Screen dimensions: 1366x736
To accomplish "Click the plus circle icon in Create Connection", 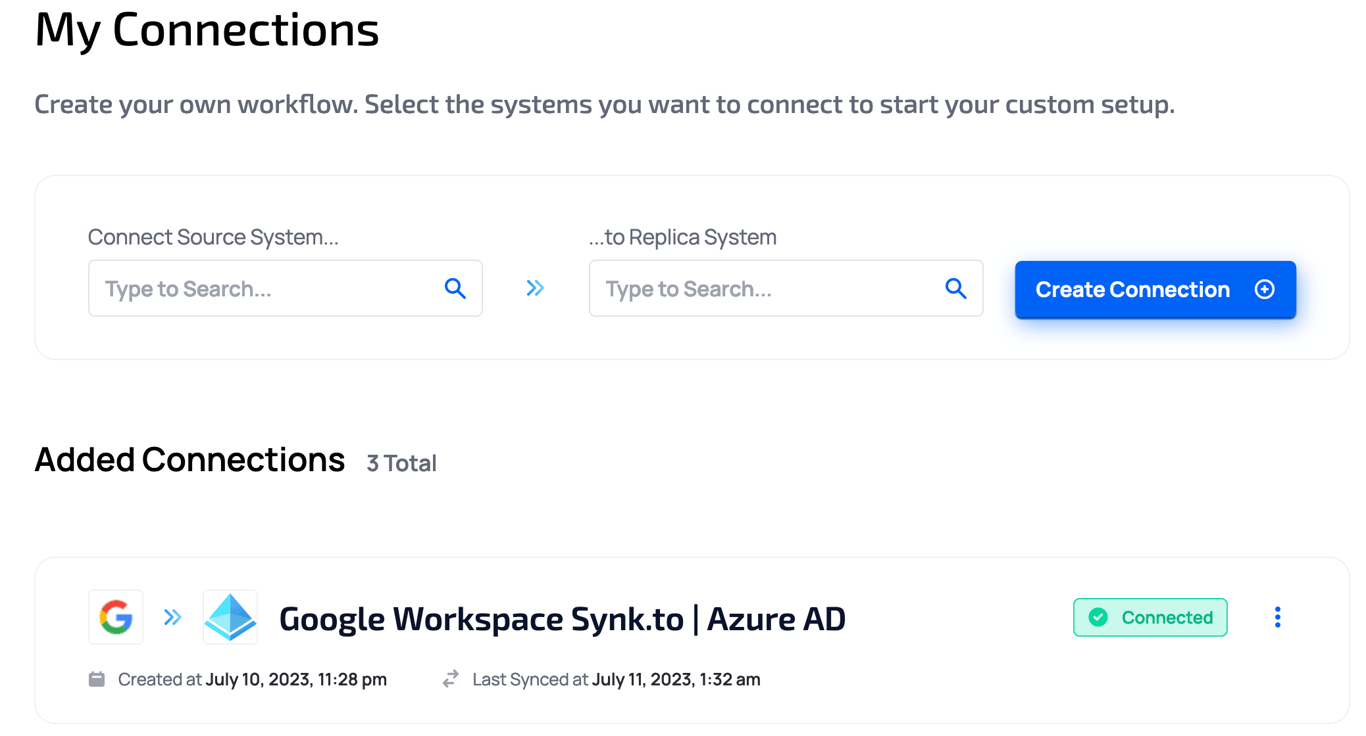I will click(1265, 290).
